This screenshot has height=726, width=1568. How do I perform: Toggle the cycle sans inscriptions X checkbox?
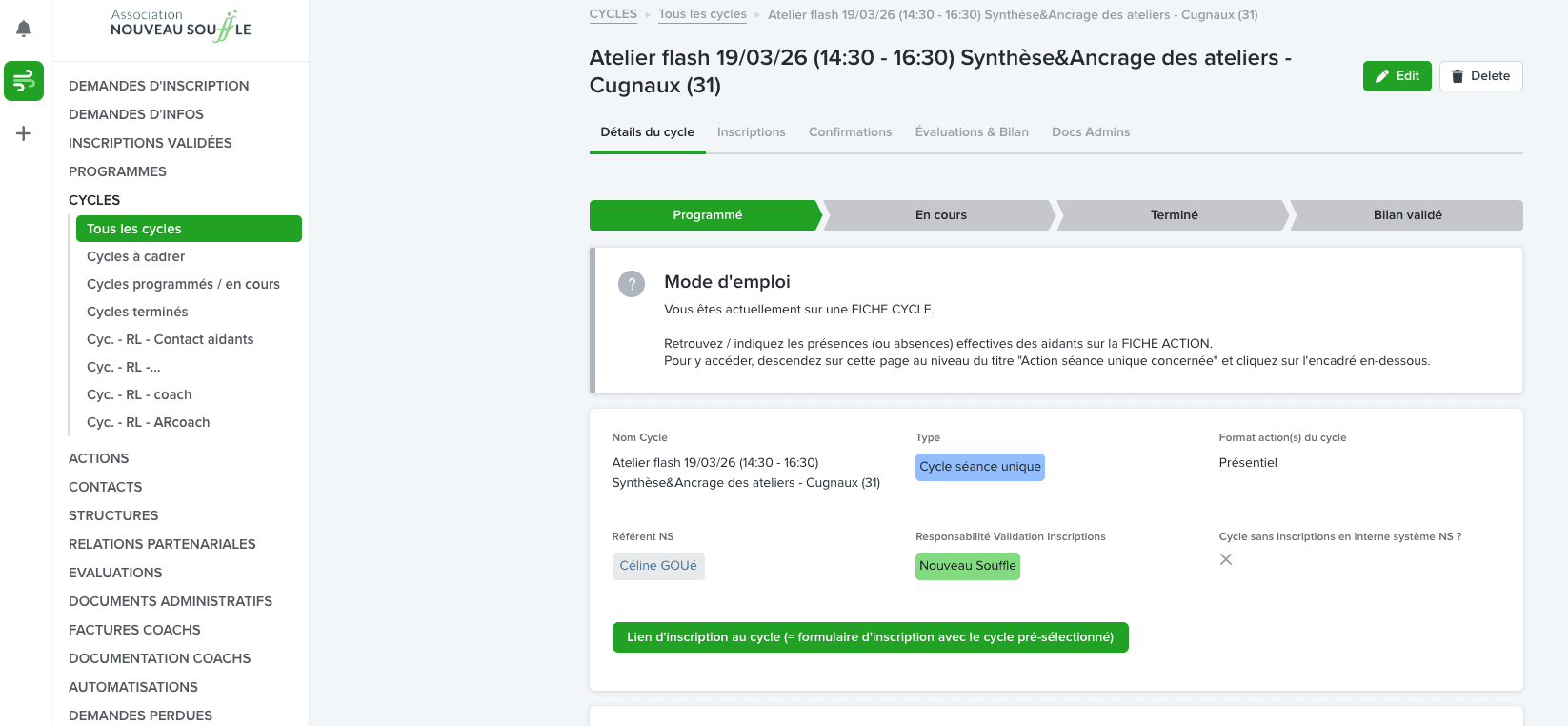tap(1226, 559)
